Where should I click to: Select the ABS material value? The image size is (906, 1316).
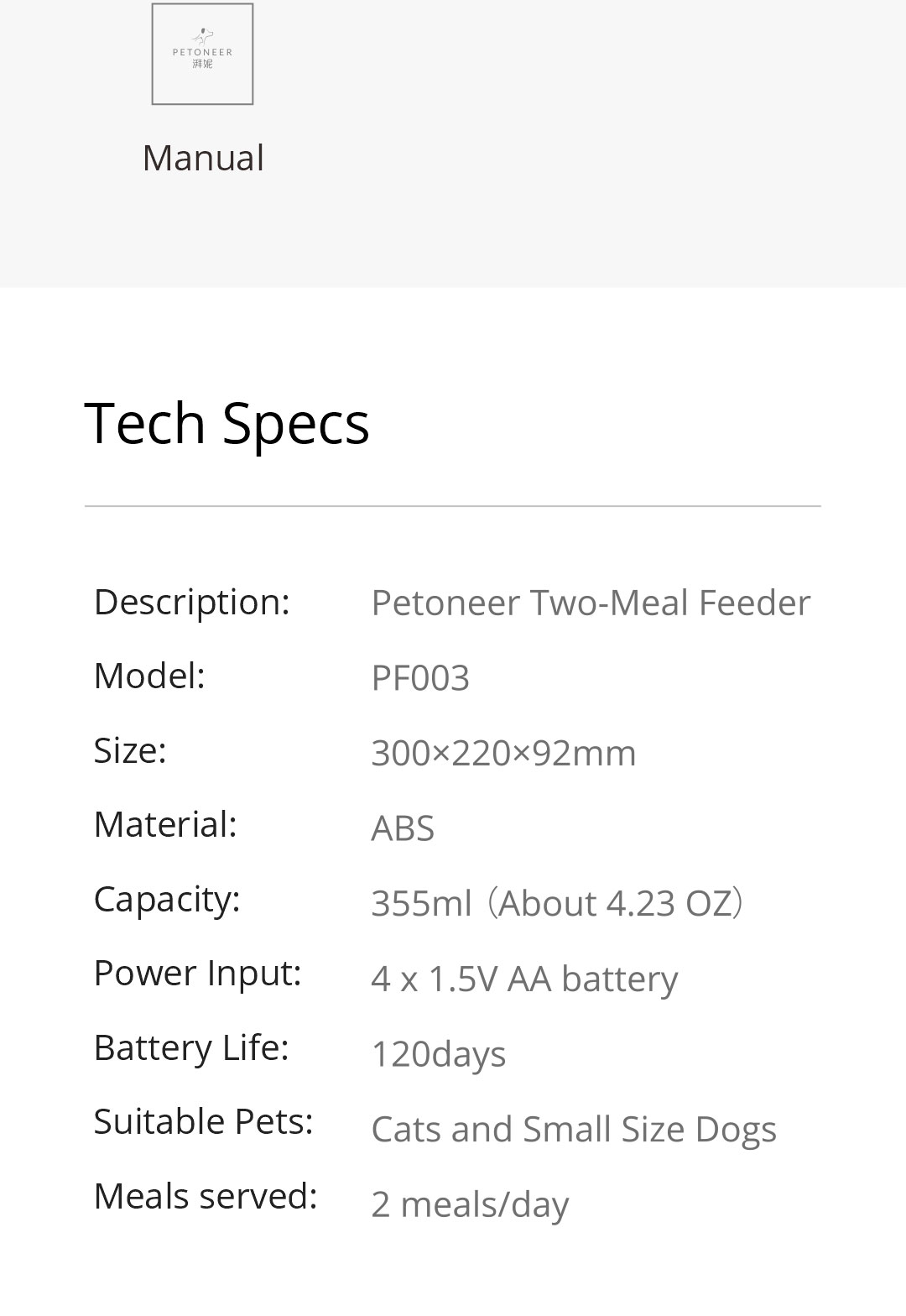click(403, 828)
